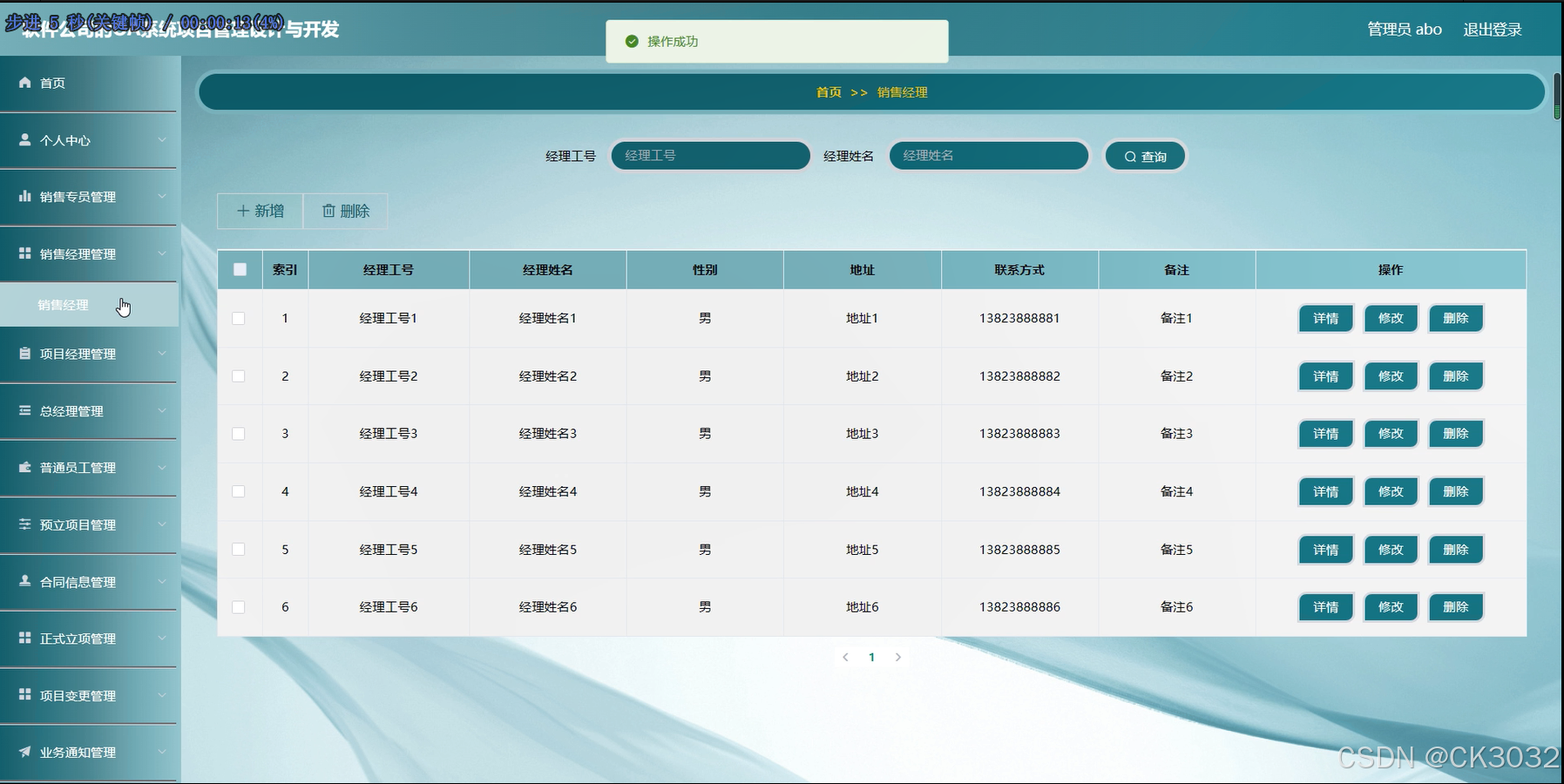
Task: Check the checkbox beside 经理工号6
Action: click(240, 607)
